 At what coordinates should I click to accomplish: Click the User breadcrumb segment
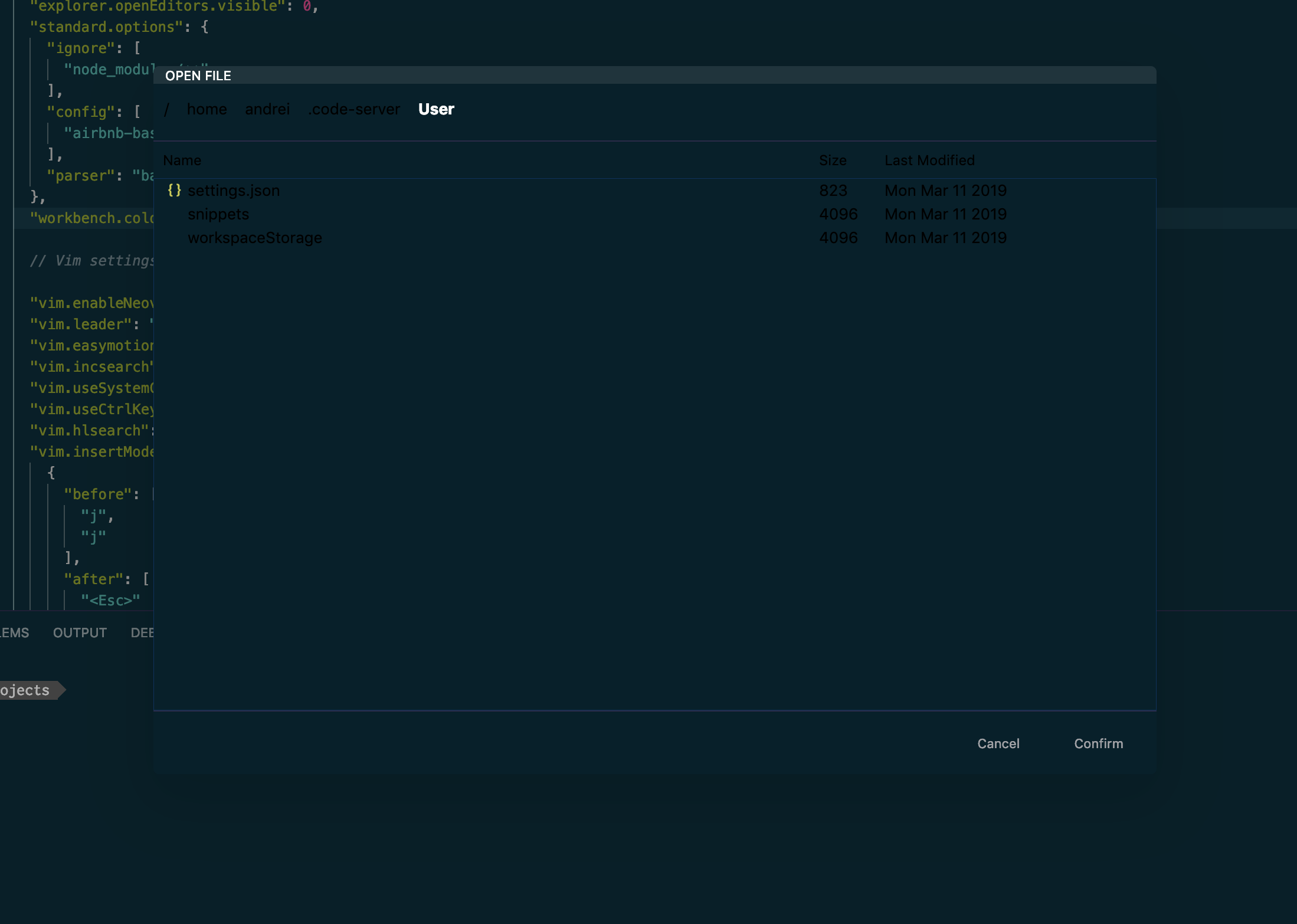click(x=436, y=109)
